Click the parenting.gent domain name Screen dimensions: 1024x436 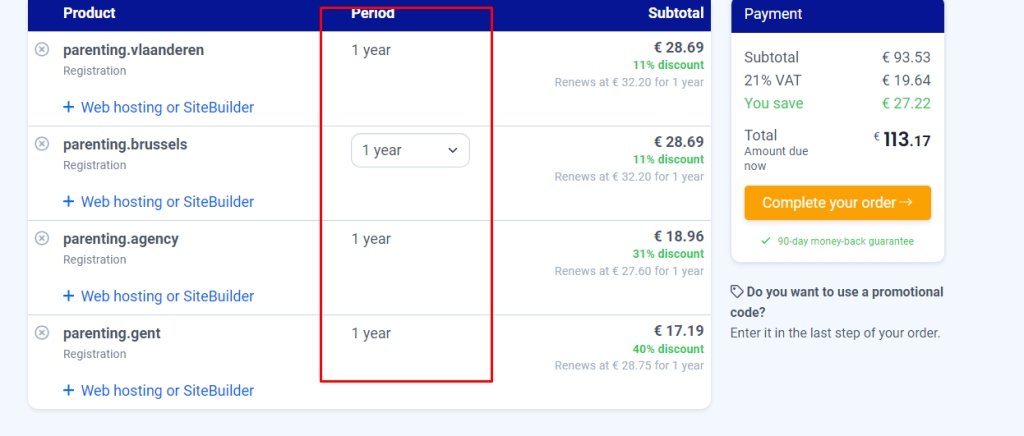point(111,333)
